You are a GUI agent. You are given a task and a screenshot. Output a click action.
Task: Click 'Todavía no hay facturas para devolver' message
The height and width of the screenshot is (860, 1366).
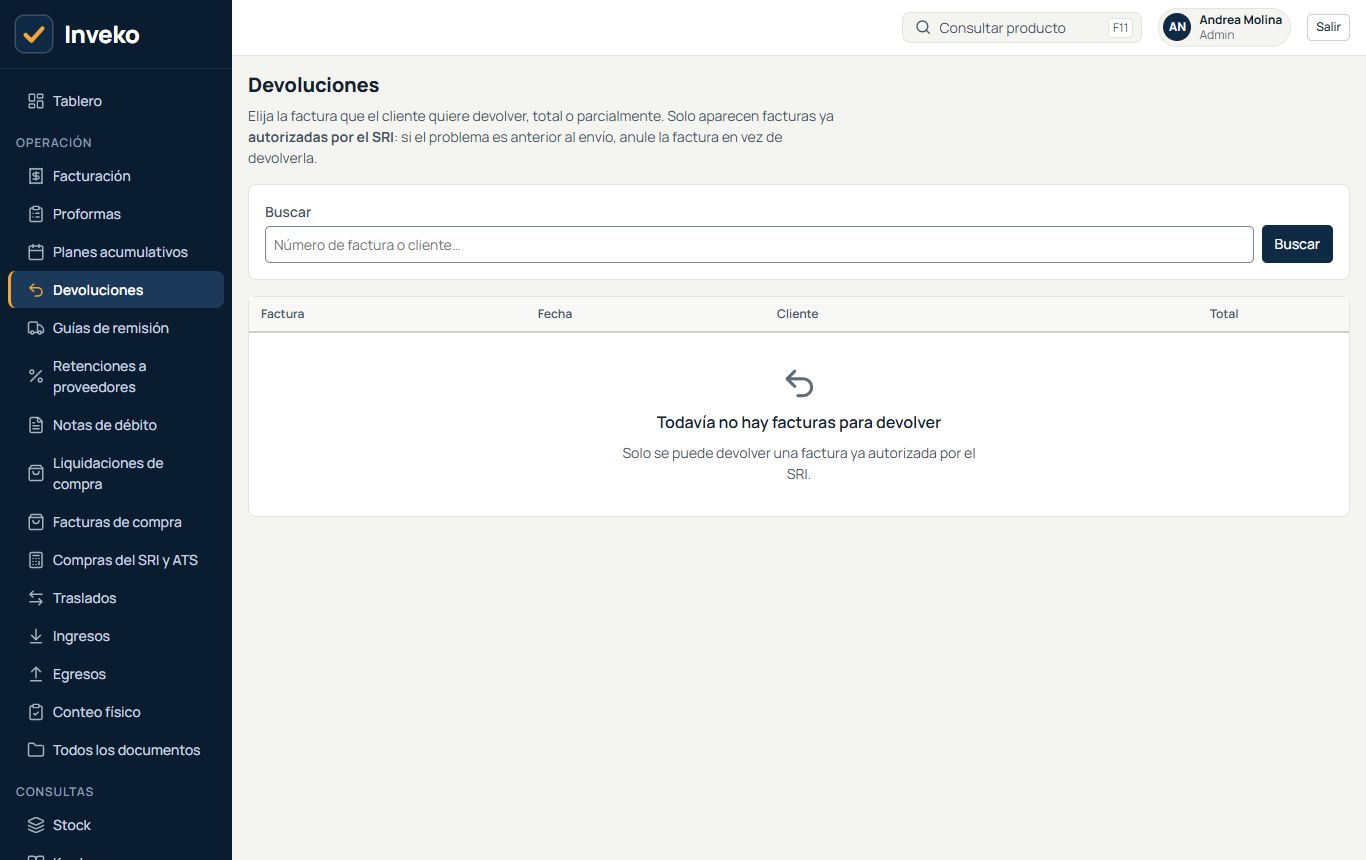coord(799,422)
